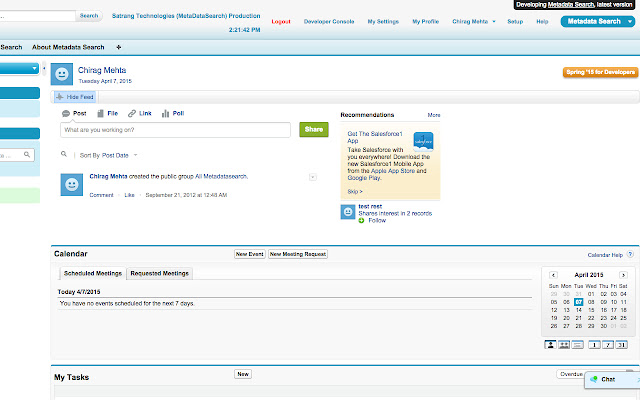This screenshot has width=640, height=400.
Task: Open Developer Console link
Action: pos(329,22)
